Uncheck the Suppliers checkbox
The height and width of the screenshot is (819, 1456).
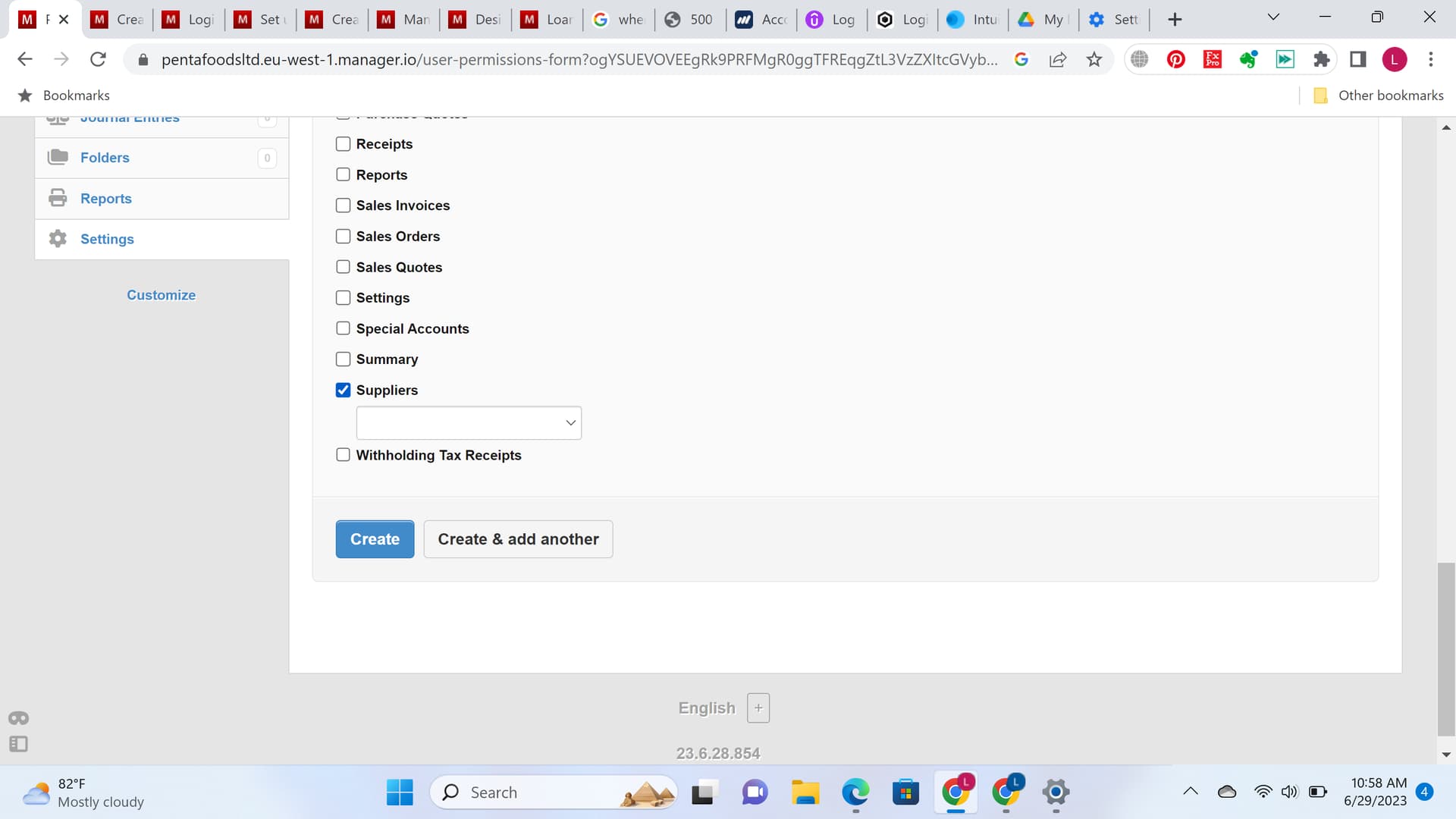343,390
